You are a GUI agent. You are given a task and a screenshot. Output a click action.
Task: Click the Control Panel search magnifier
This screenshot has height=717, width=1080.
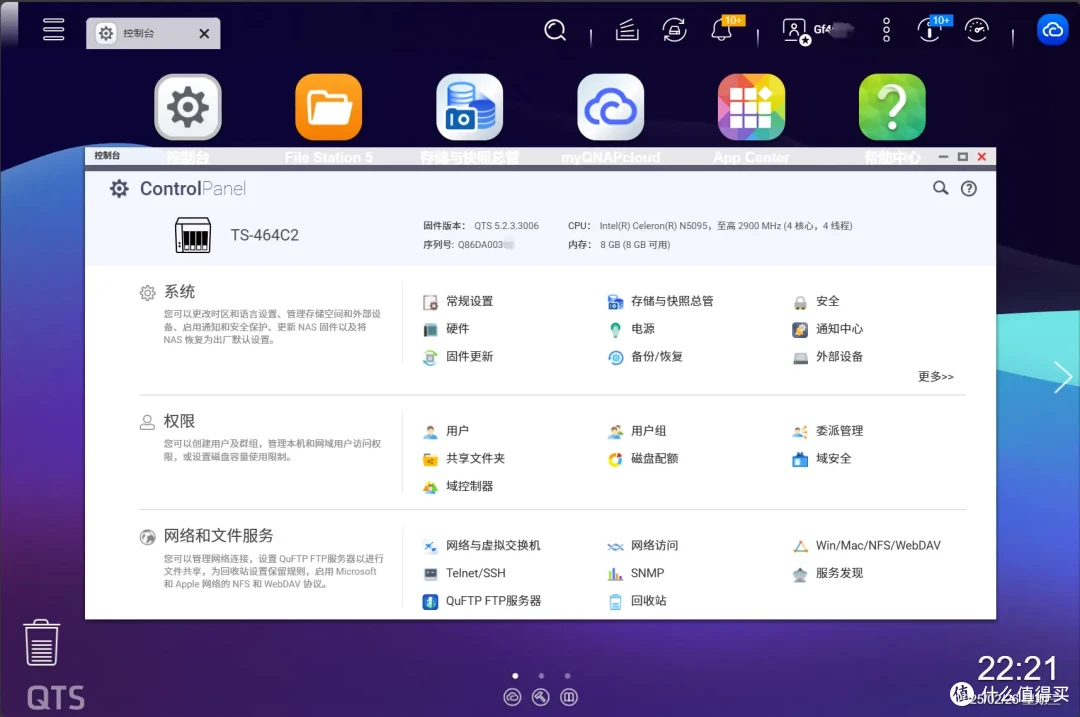click(940, 188)
